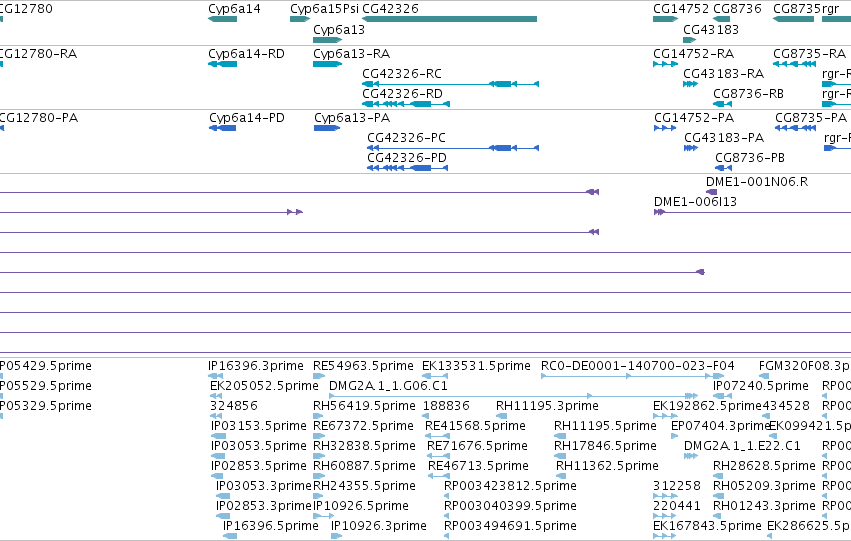
Task: Click the Cyp6a13 gene label
Action: [339, 30]
